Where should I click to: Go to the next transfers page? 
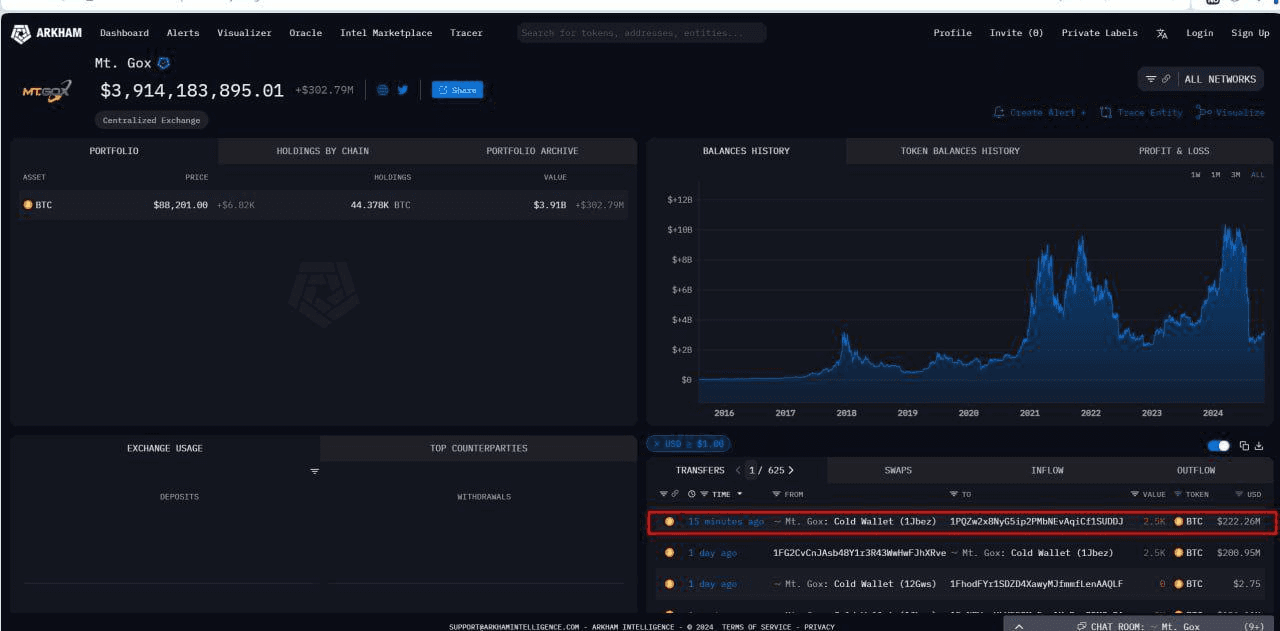(x=791, y=470)
